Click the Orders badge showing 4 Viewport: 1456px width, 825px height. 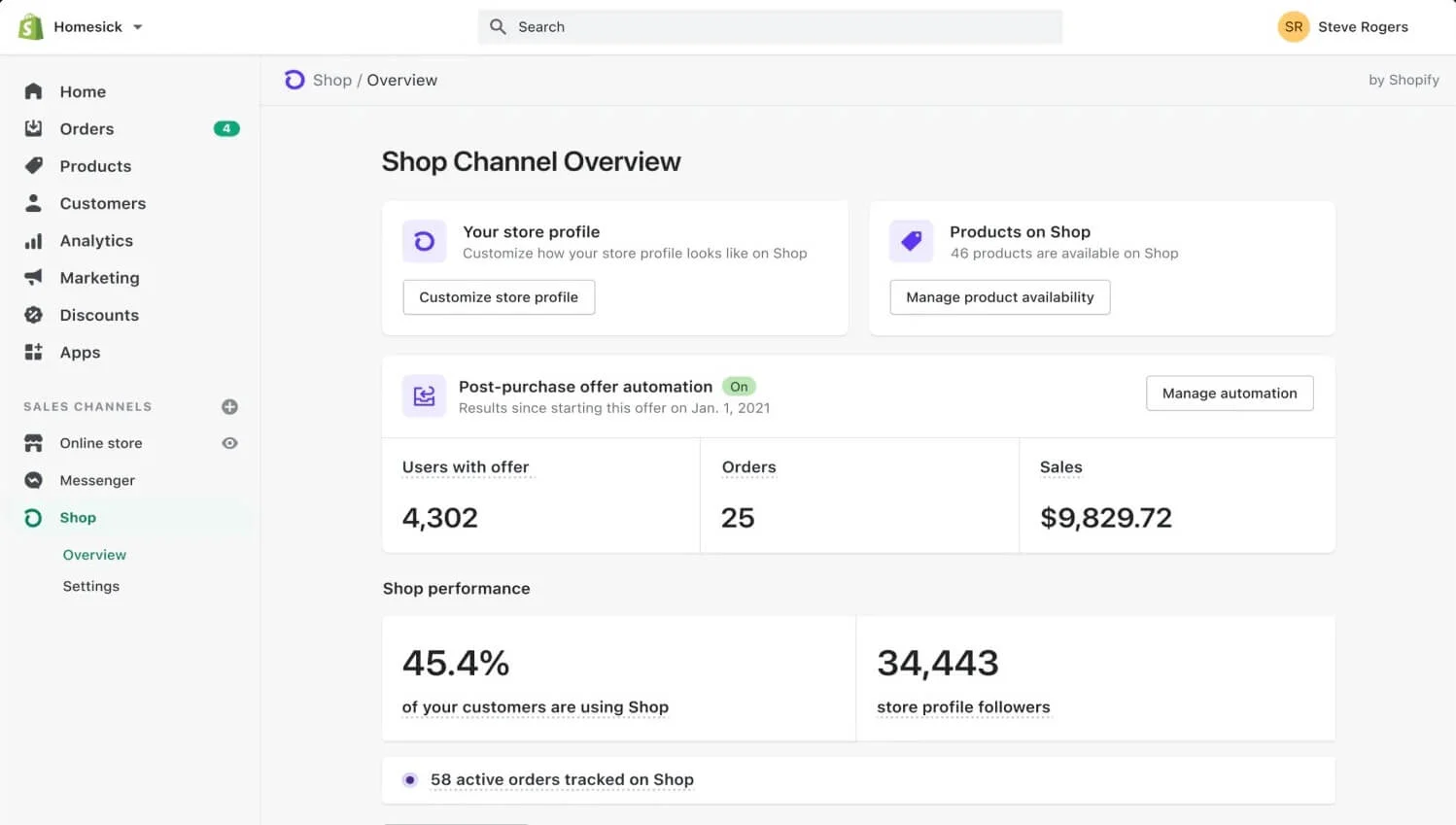click(226, 128)
